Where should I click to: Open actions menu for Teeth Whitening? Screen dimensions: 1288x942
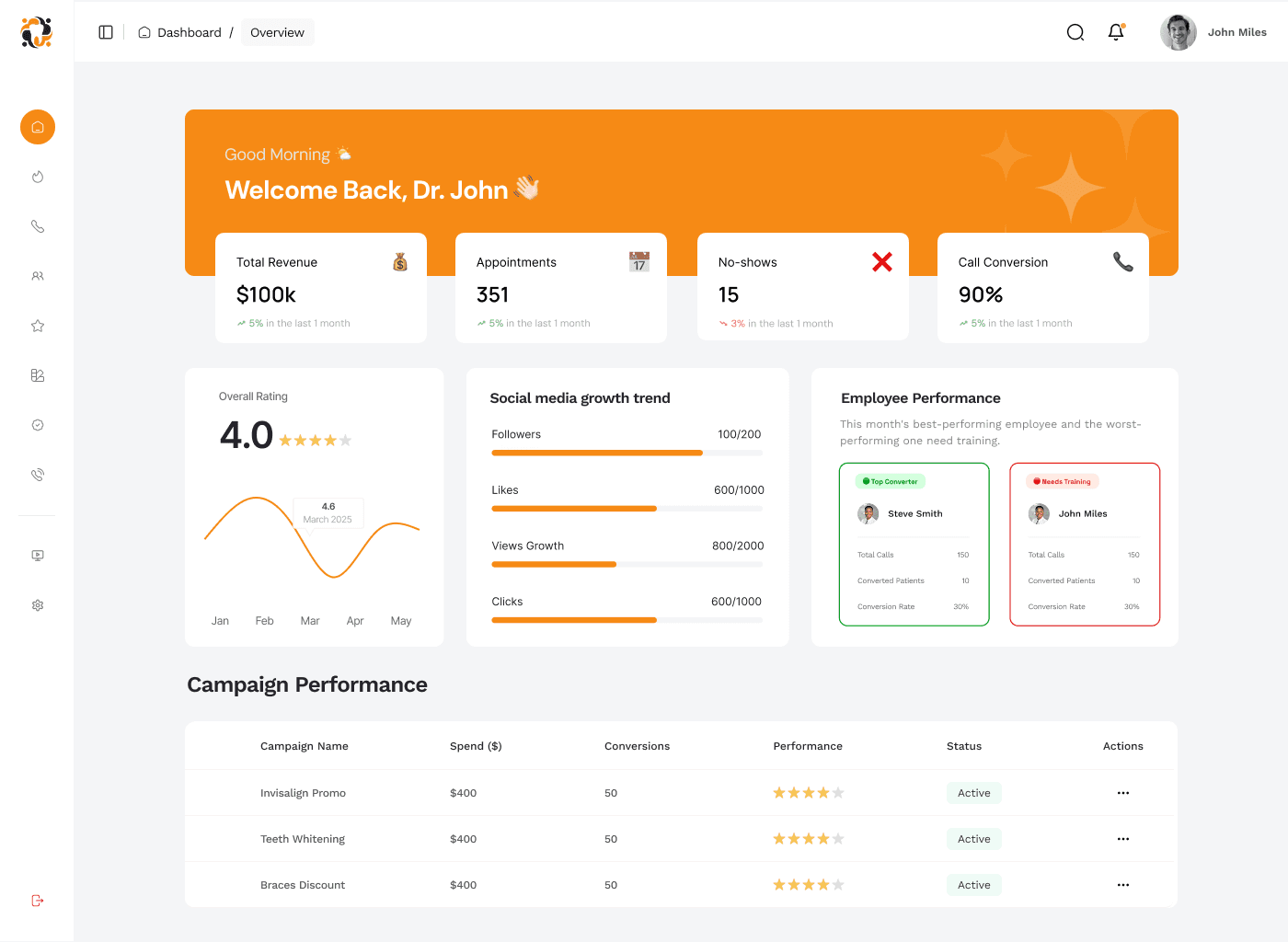click(1123, 839)
